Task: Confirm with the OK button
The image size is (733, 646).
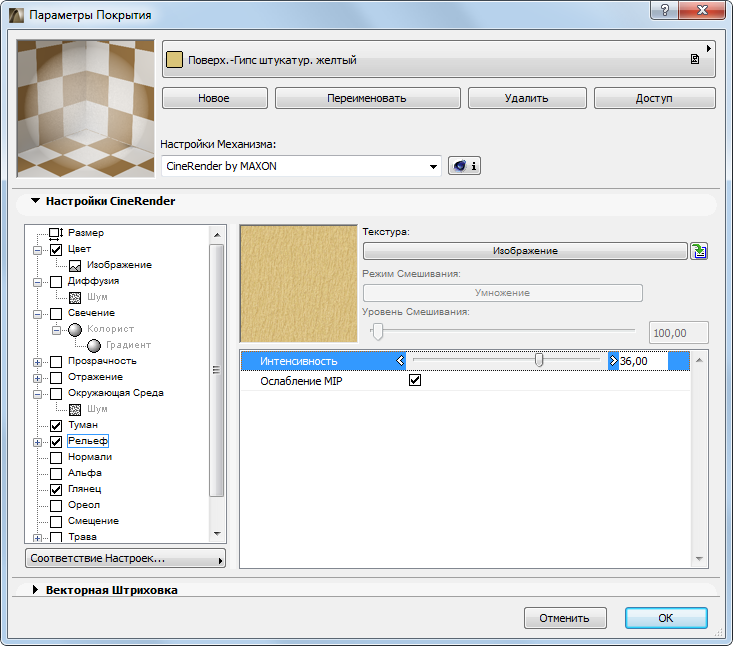Action: [x=666, y=618]
